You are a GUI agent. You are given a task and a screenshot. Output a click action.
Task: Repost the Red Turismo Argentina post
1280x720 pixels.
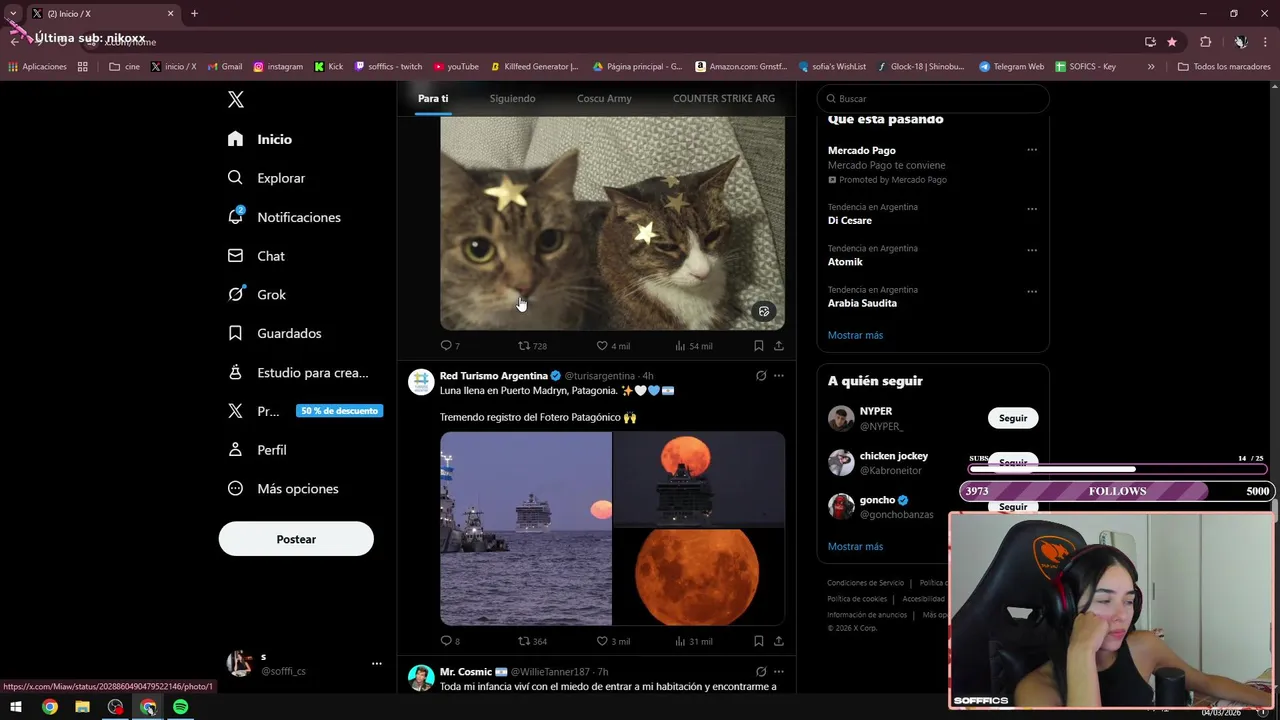point(532,641)
